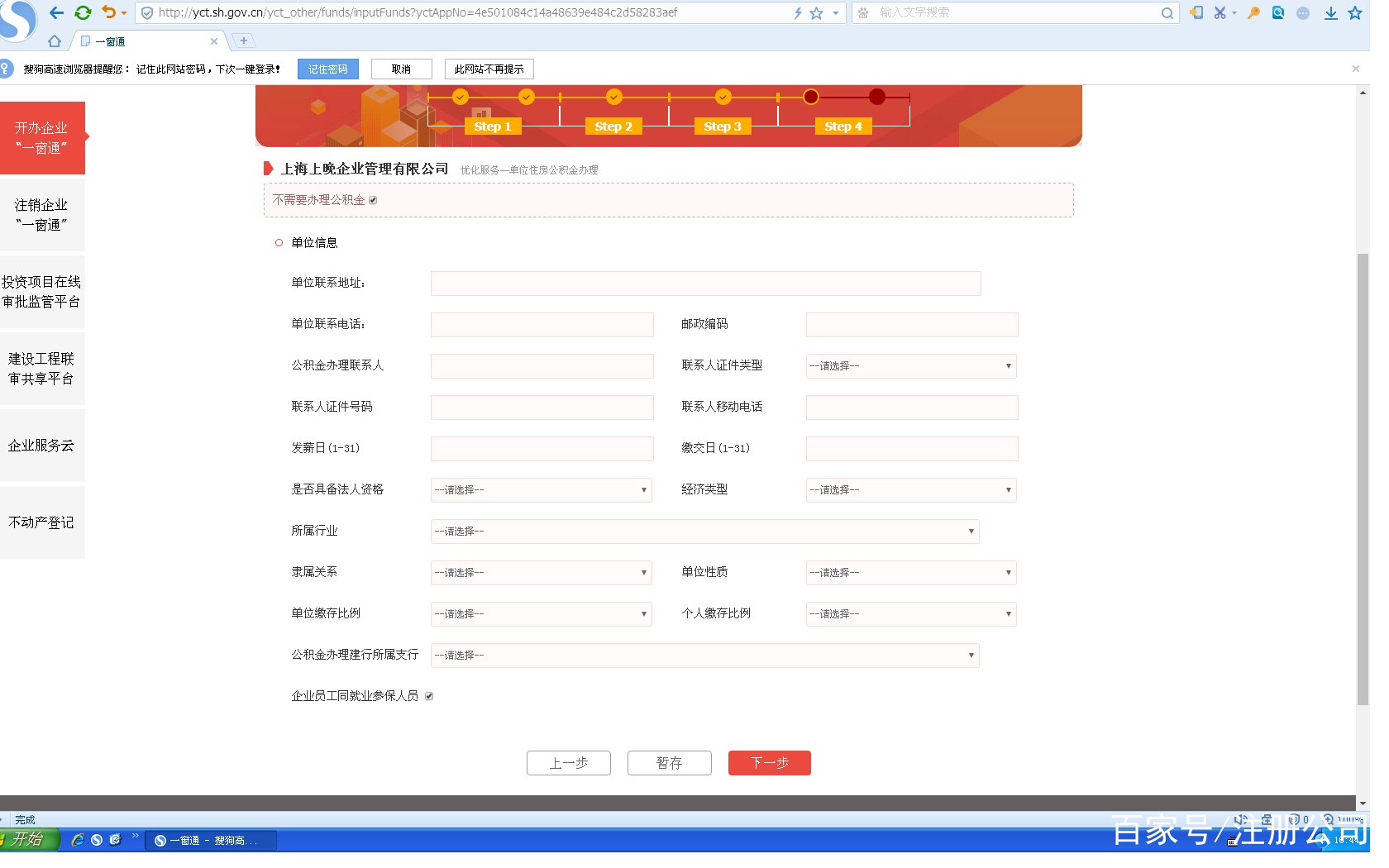Image resolution: width=1389 pixels, height=868 pixels.
Task: Click the favorites star at top right
Action: coord(1355,12)
